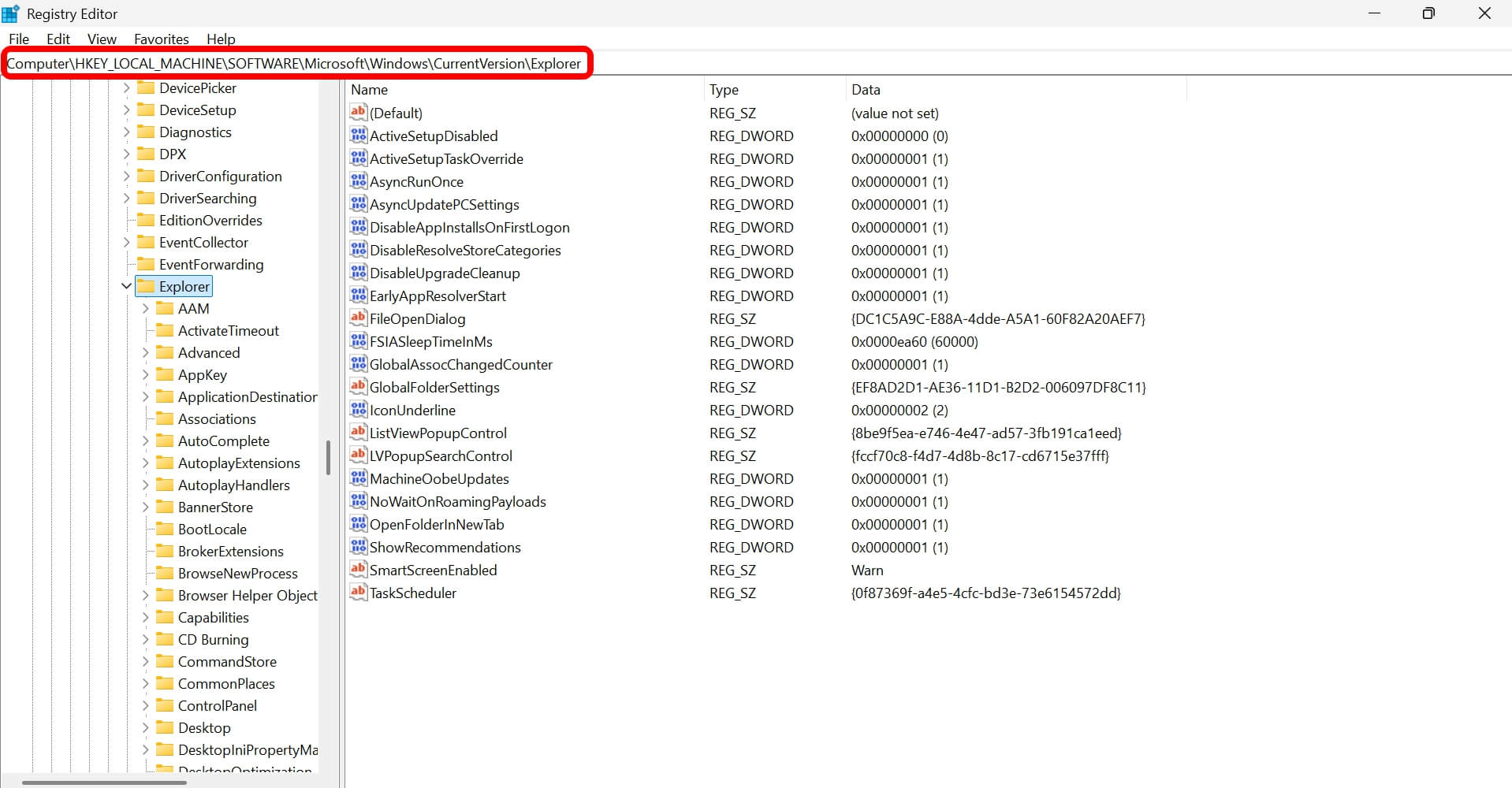Expand the DevicePicker key
The height and width of the screenshot is (788, 1512).
pyautogui.click(x=126, y=87)
